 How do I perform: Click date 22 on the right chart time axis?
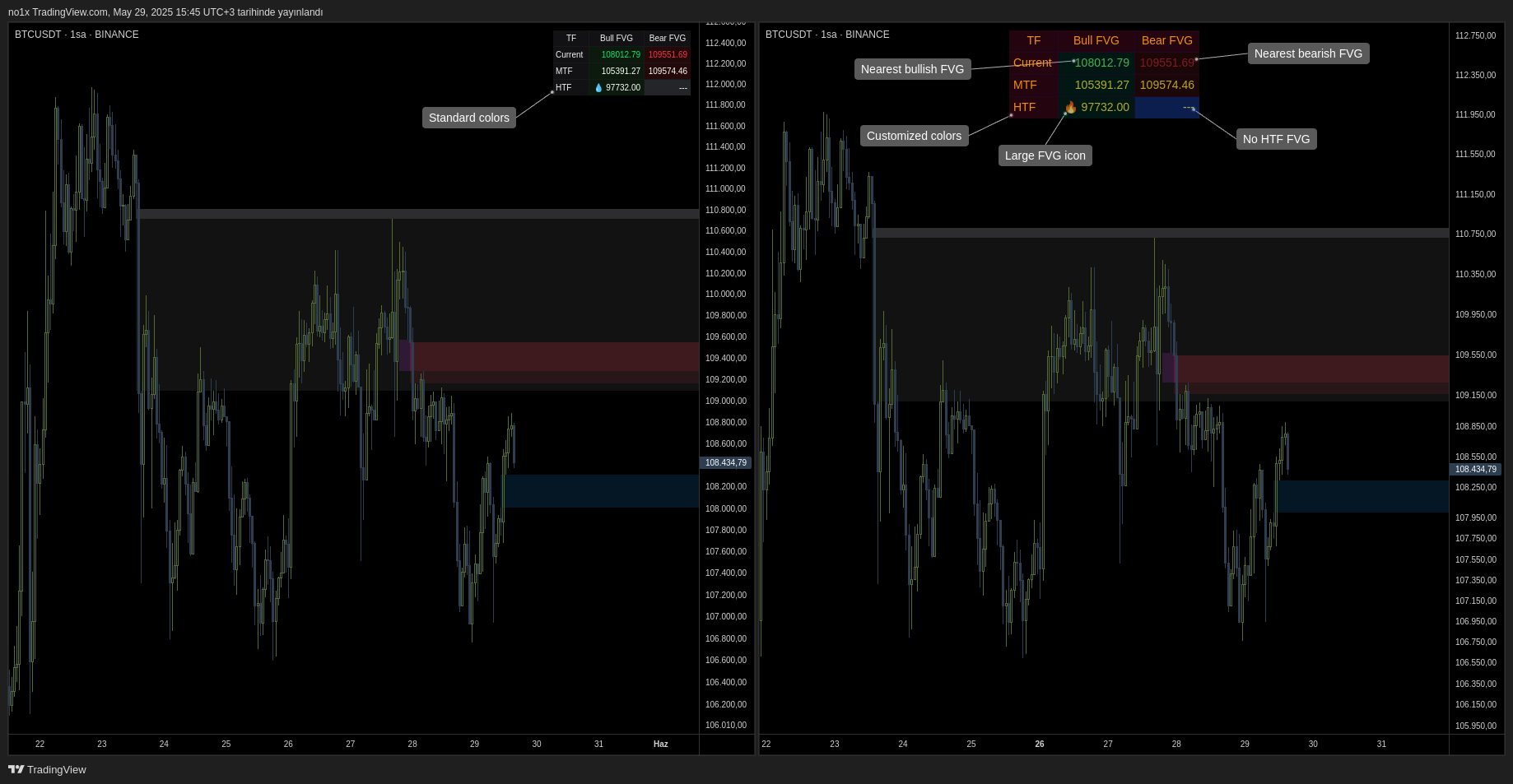(x=766, y=744)
